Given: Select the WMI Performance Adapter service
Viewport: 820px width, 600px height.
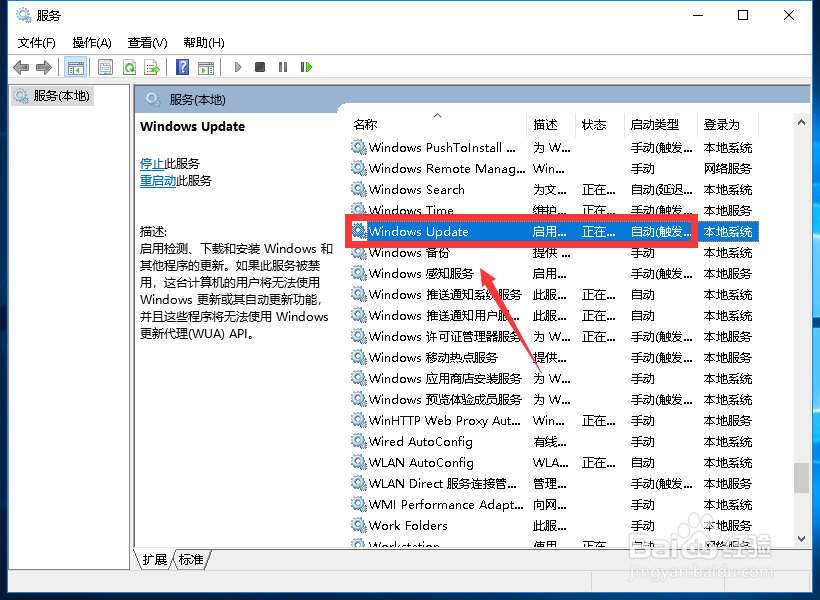Looking at the screenshot, I should [554, 504].
